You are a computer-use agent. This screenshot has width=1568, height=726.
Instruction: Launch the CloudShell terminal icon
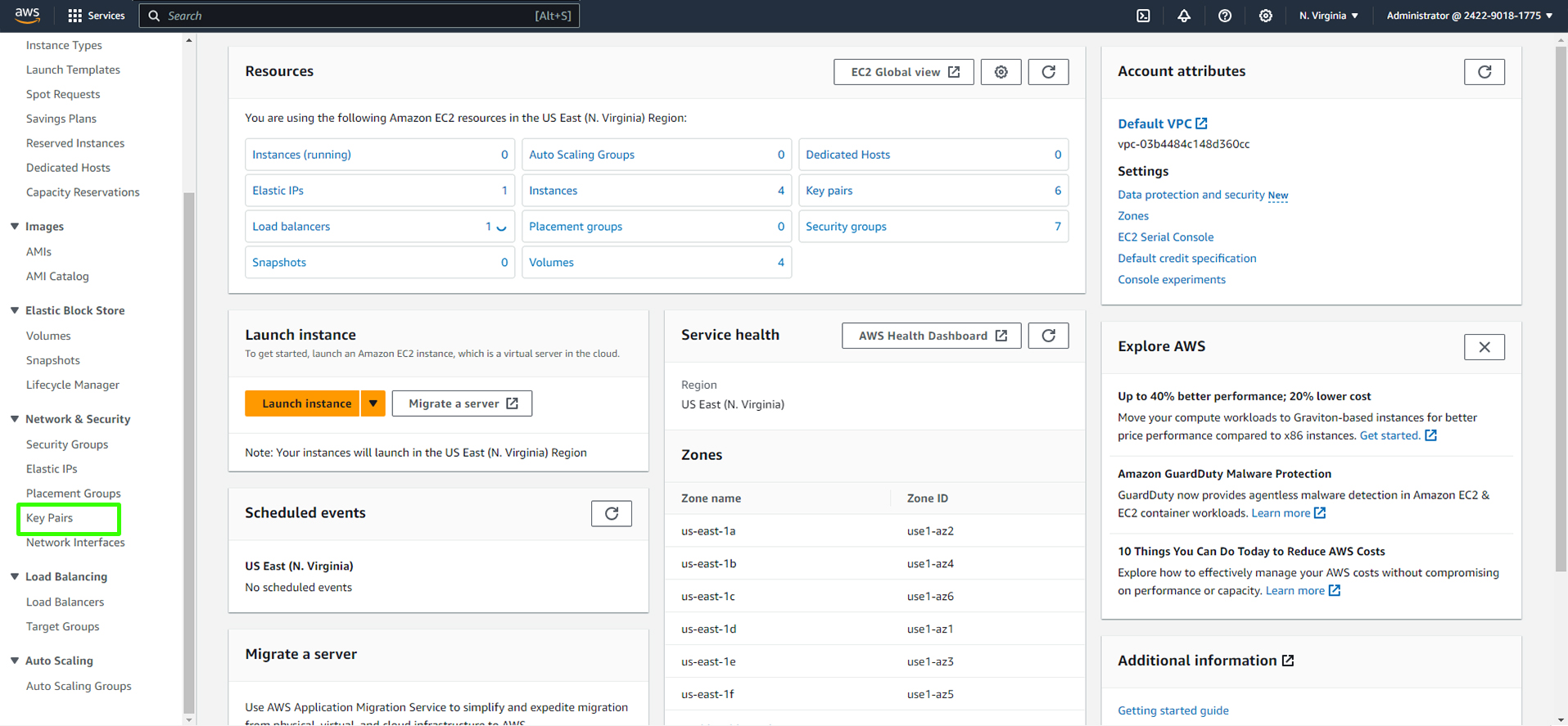click(x=1143, y=16)
